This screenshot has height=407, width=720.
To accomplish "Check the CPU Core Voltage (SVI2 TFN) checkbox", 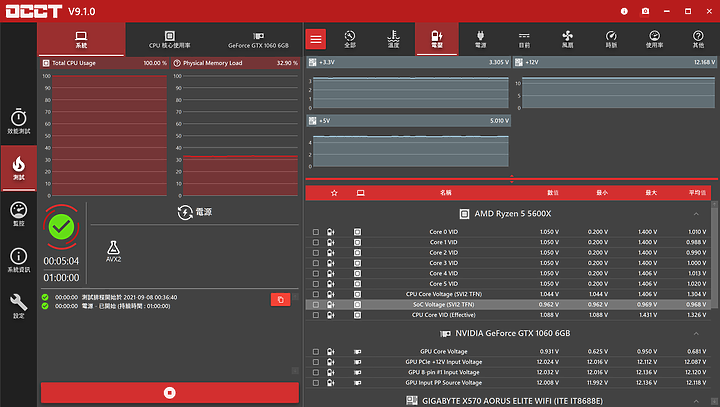I will (316, 294).
